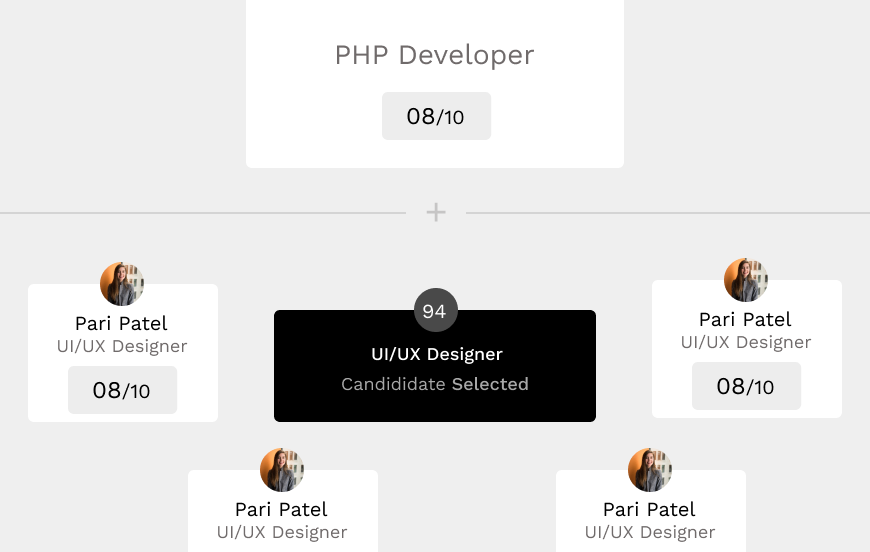Click the 08/10 score under PHP Developer
Viewport: 870px width, 552px height.
[436, 116]
